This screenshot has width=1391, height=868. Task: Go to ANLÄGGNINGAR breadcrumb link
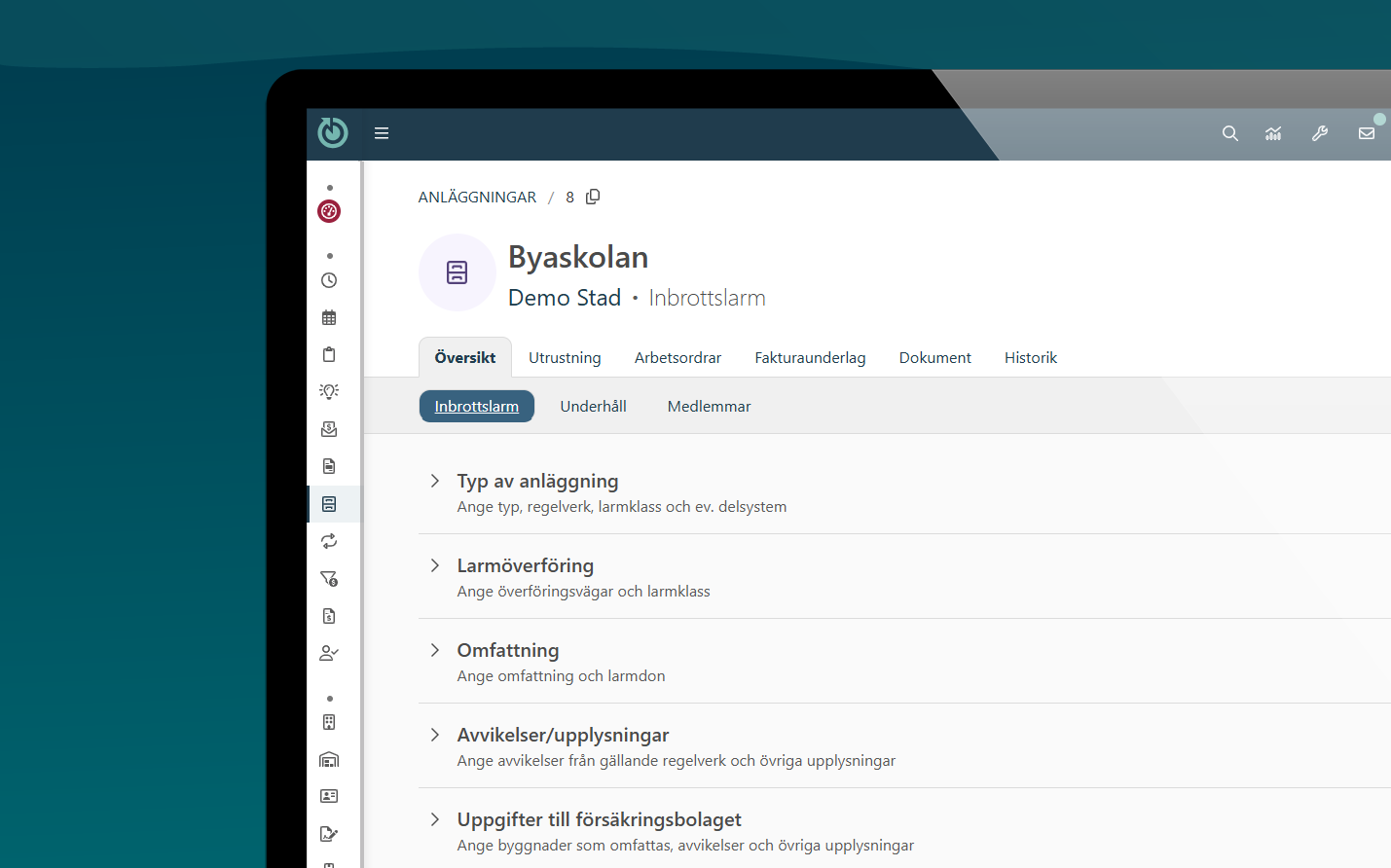(x=477, y=198)
